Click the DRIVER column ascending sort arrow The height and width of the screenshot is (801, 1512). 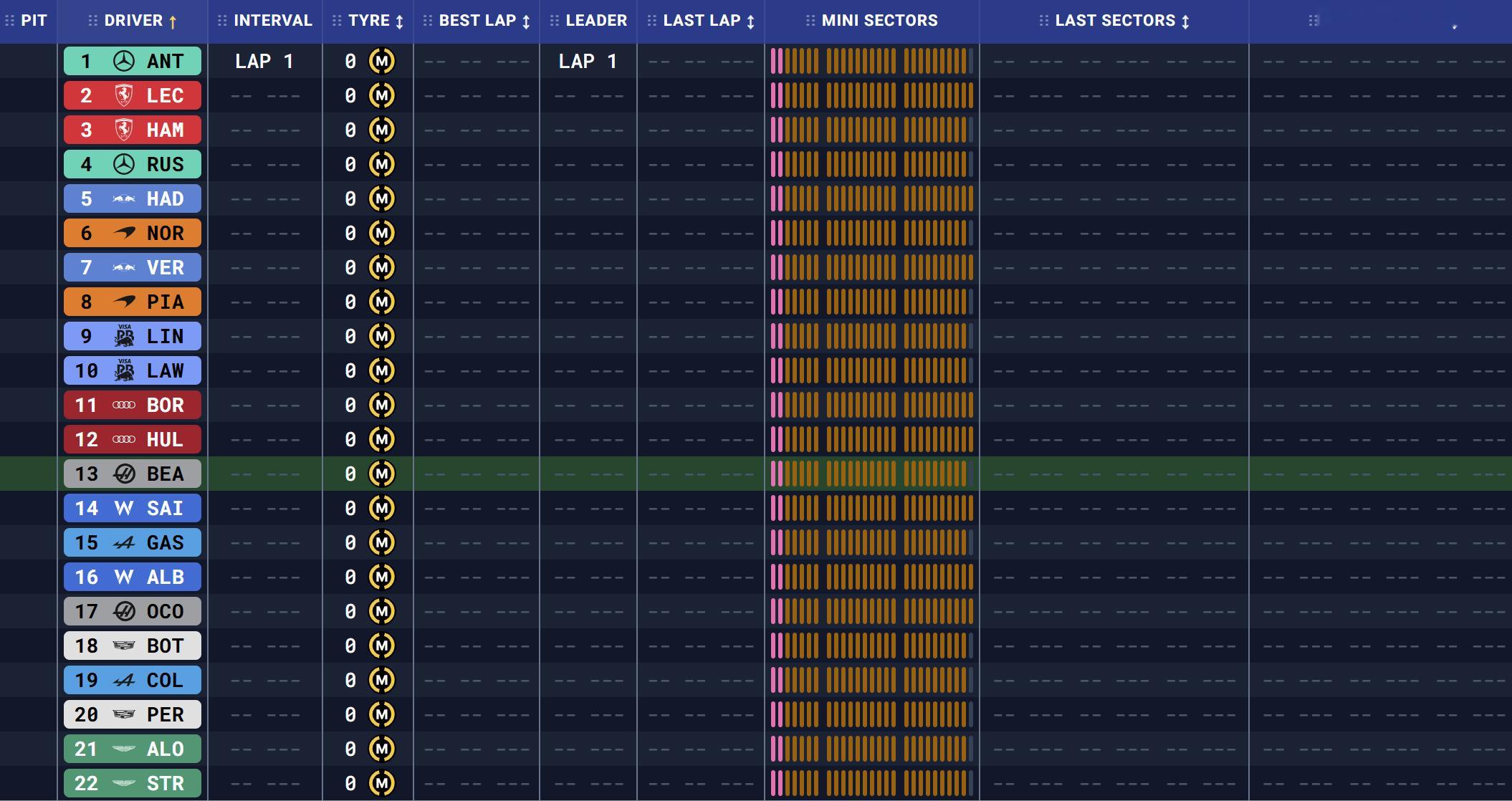pyautogui.click(x=173, y=21)
